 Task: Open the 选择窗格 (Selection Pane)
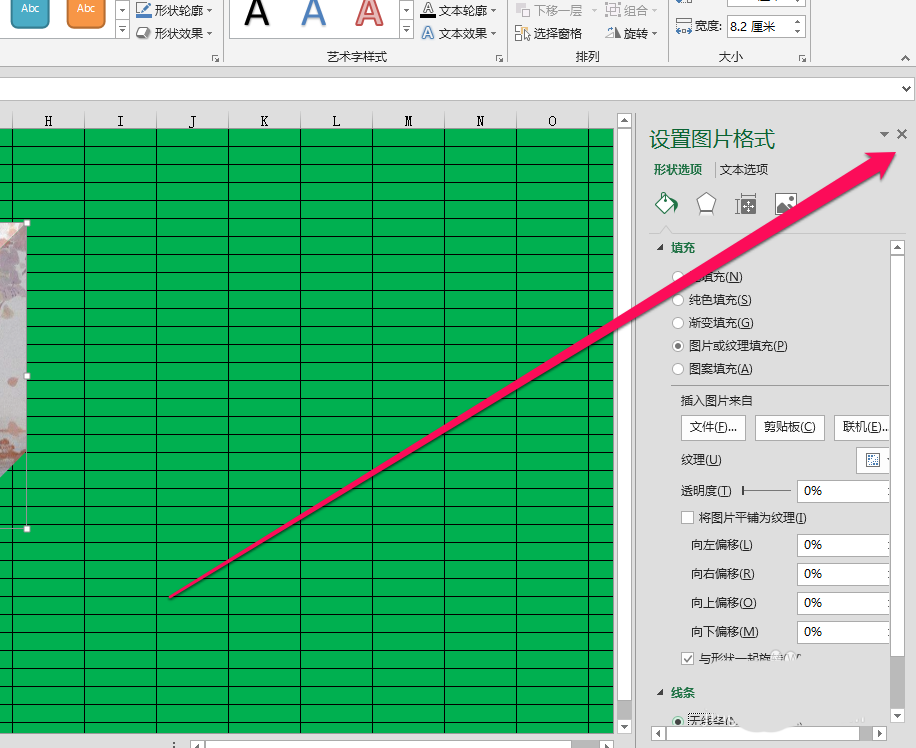(x=551, y=31)
